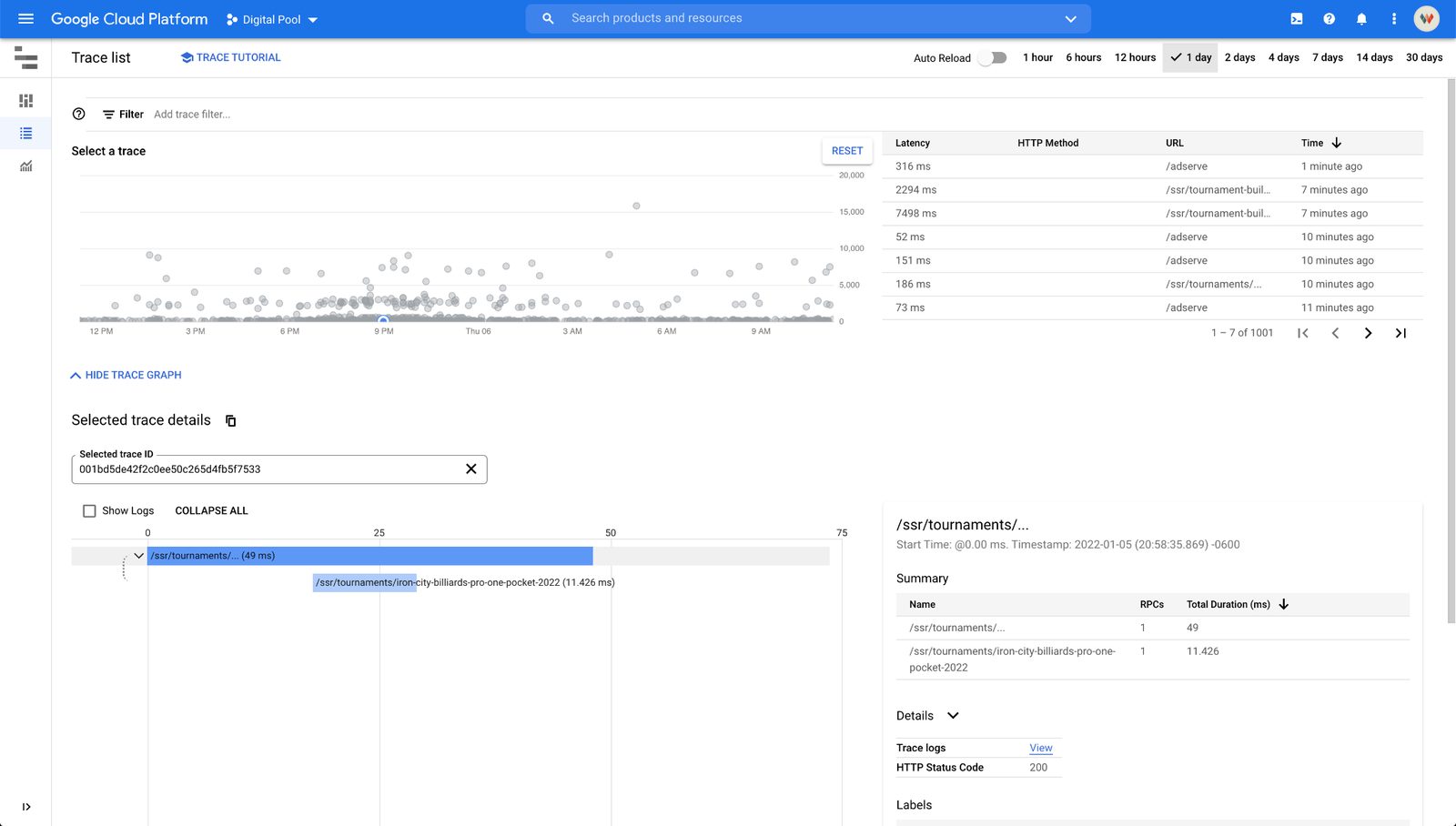
Task: Sort summary by Total Duration arrow
Action: [x=1284, y=605]
